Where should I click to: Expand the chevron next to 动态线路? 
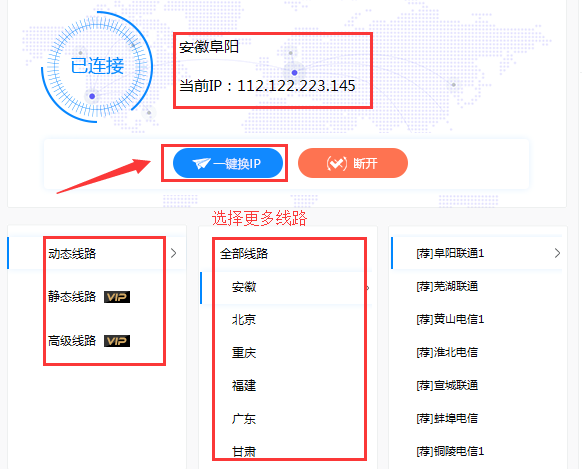(x=173, y=253)
